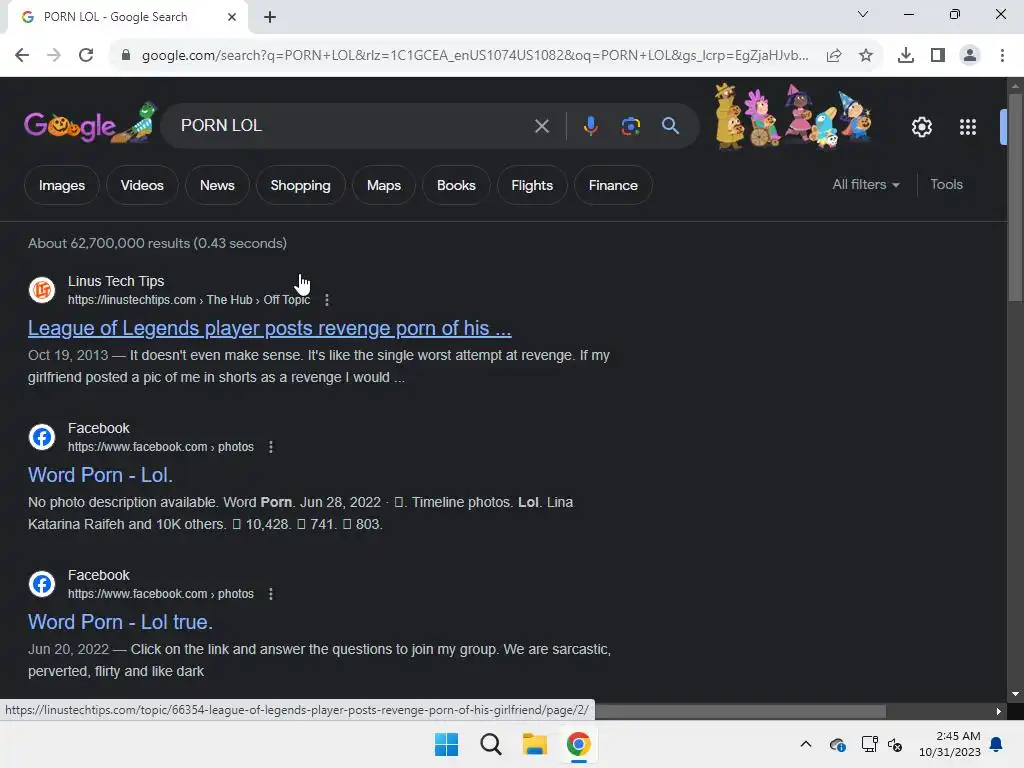Viewport: 1024px width, 768px height.
Task: Click the browser back arrow
Action: 22,56
